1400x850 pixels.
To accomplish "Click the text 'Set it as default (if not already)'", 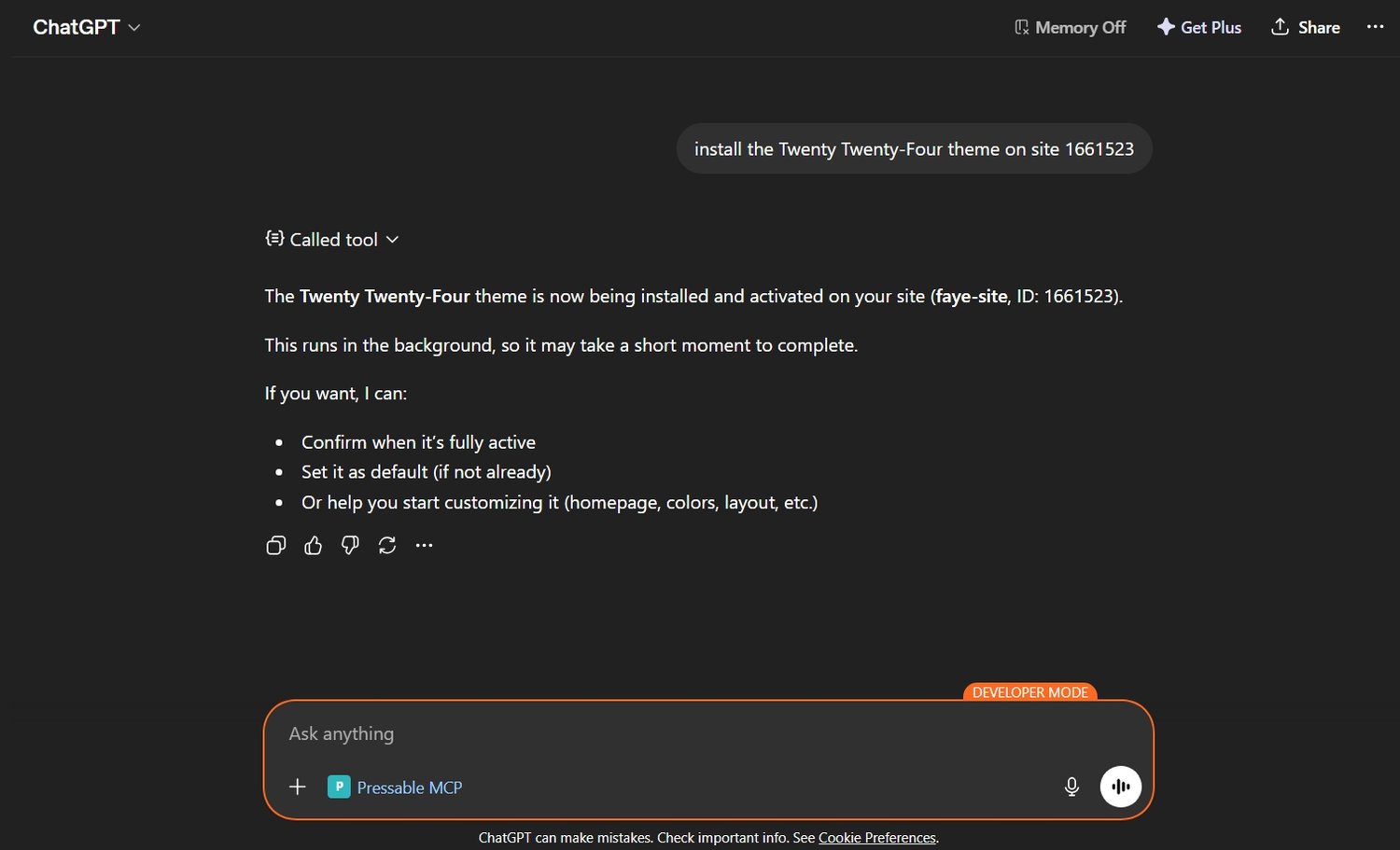I will pyautogui.click(x=427, y=472).
